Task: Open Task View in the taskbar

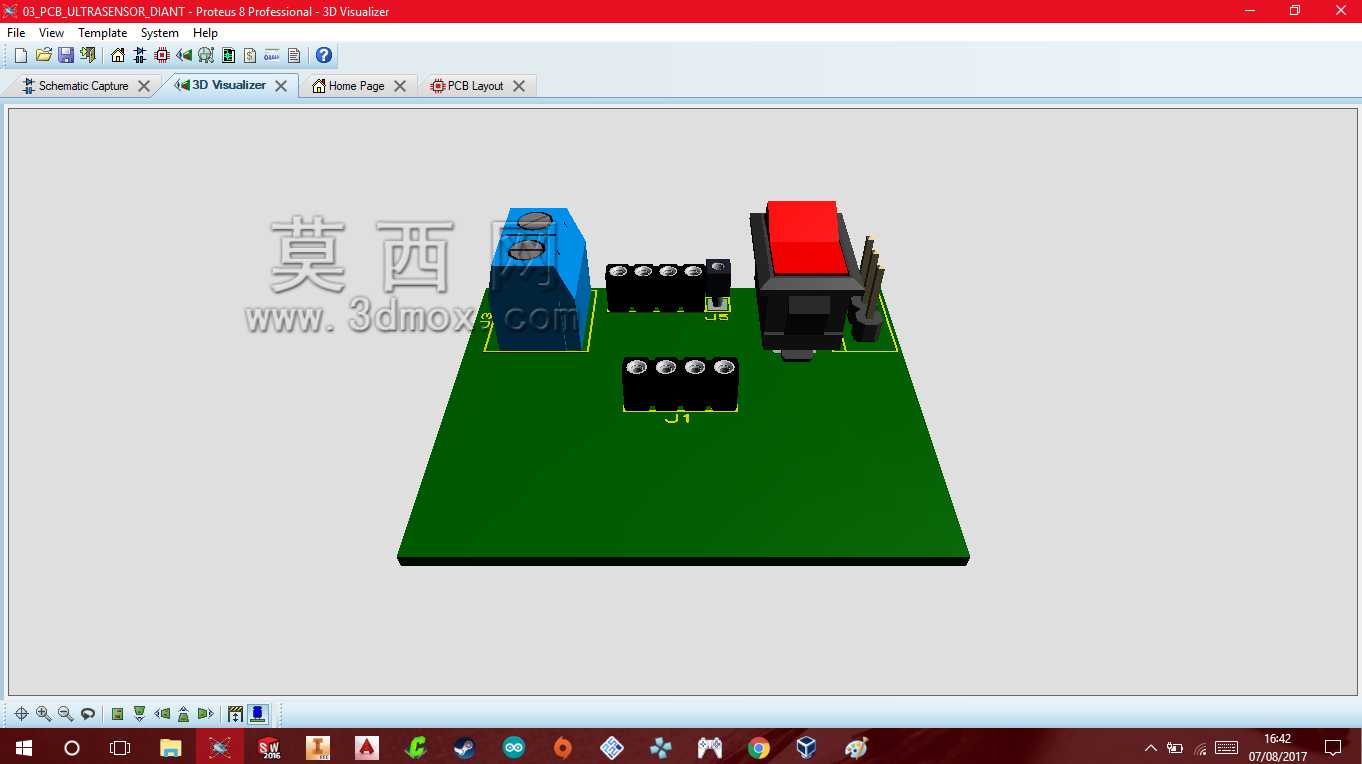Action: (120, 747)
